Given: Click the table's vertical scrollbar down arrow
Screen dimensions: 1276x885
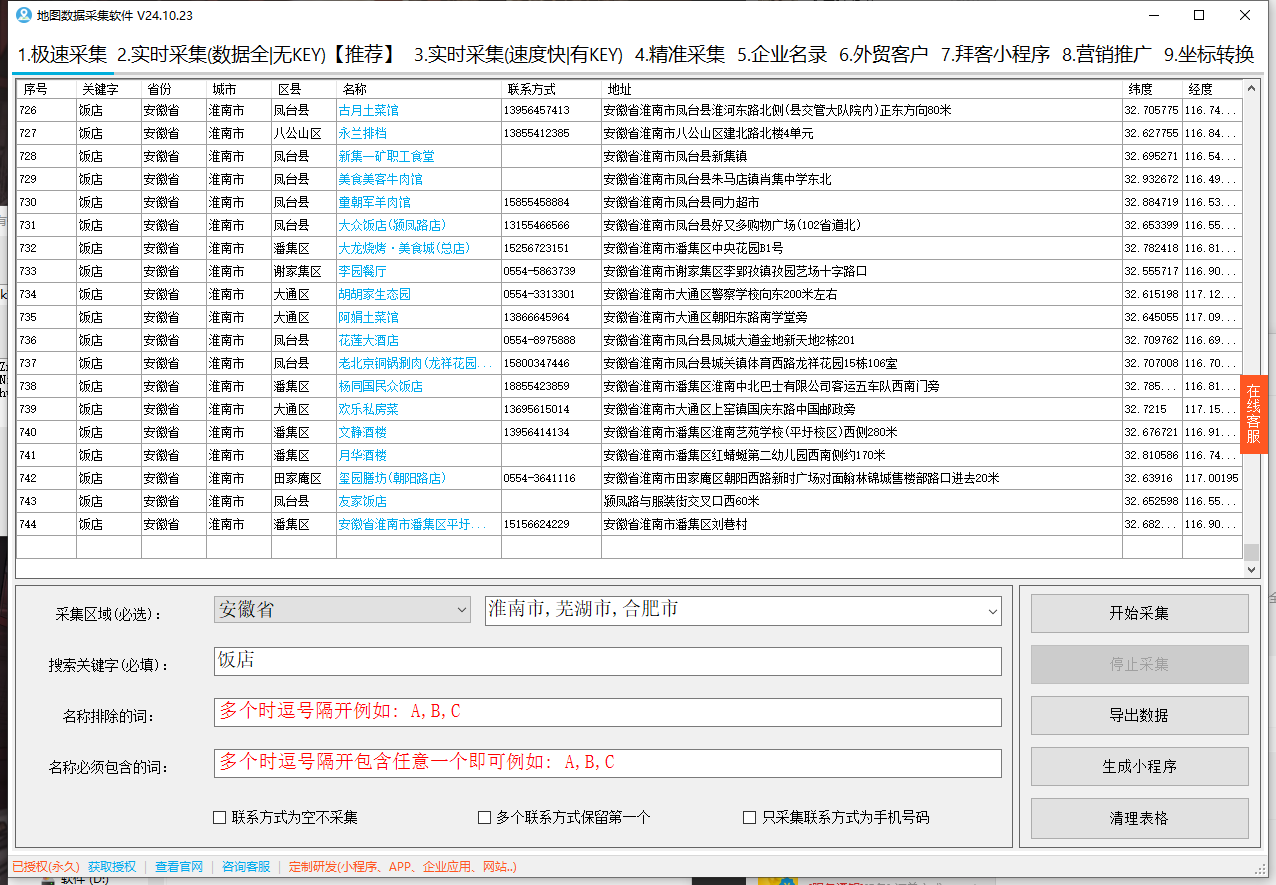Looking at the screenshot, I should click(x=1253, y=570).
